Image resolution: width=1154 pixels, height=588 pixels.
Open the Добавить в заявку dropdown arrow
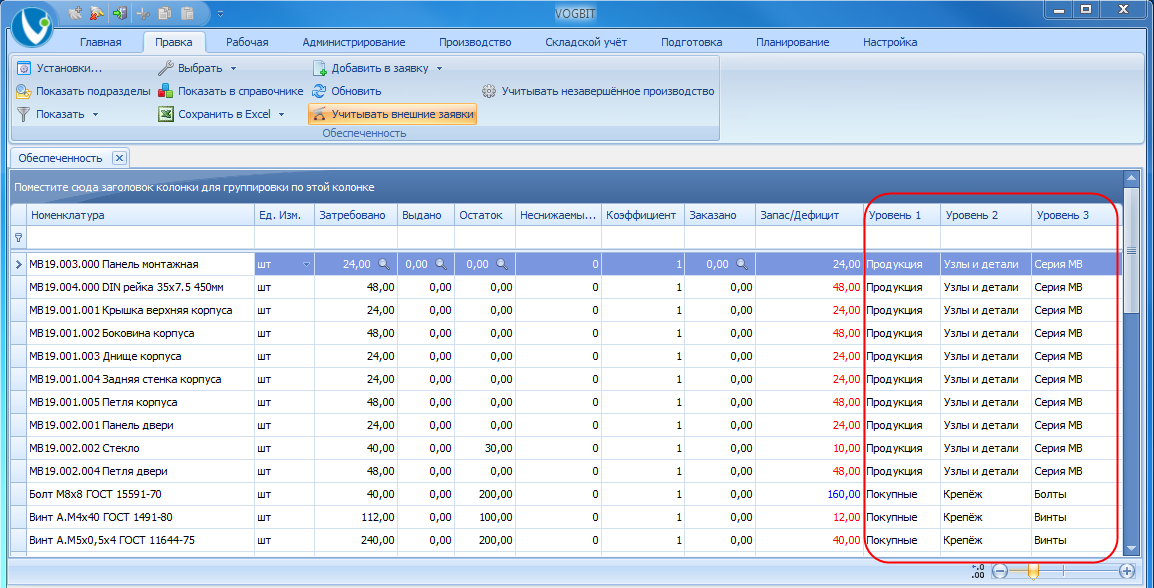tap(439, 69)
